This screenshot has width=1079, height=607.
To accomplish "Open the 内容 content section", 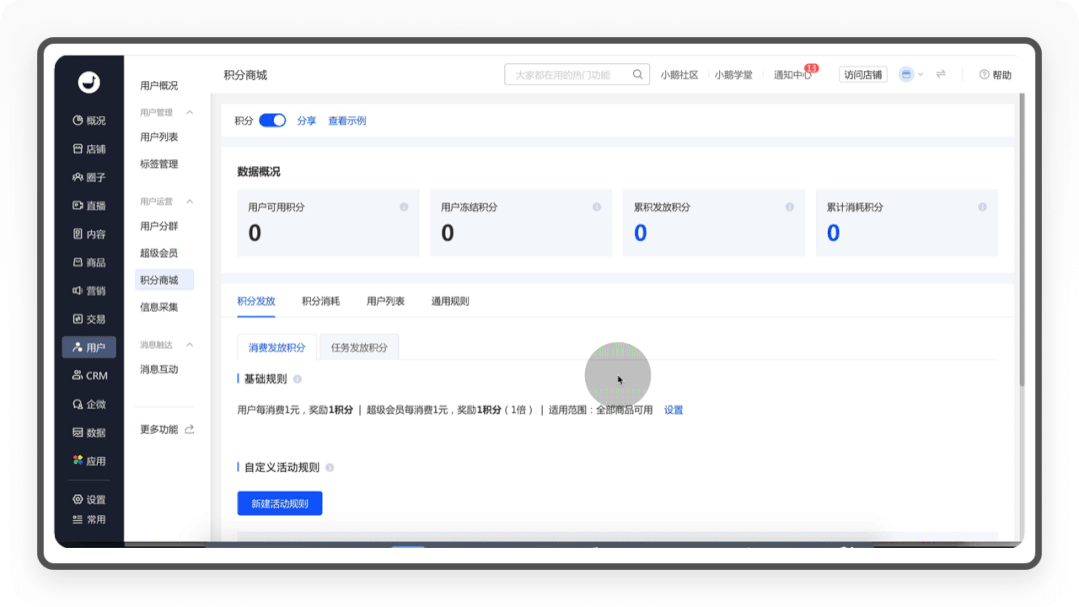I will [89, 234].
